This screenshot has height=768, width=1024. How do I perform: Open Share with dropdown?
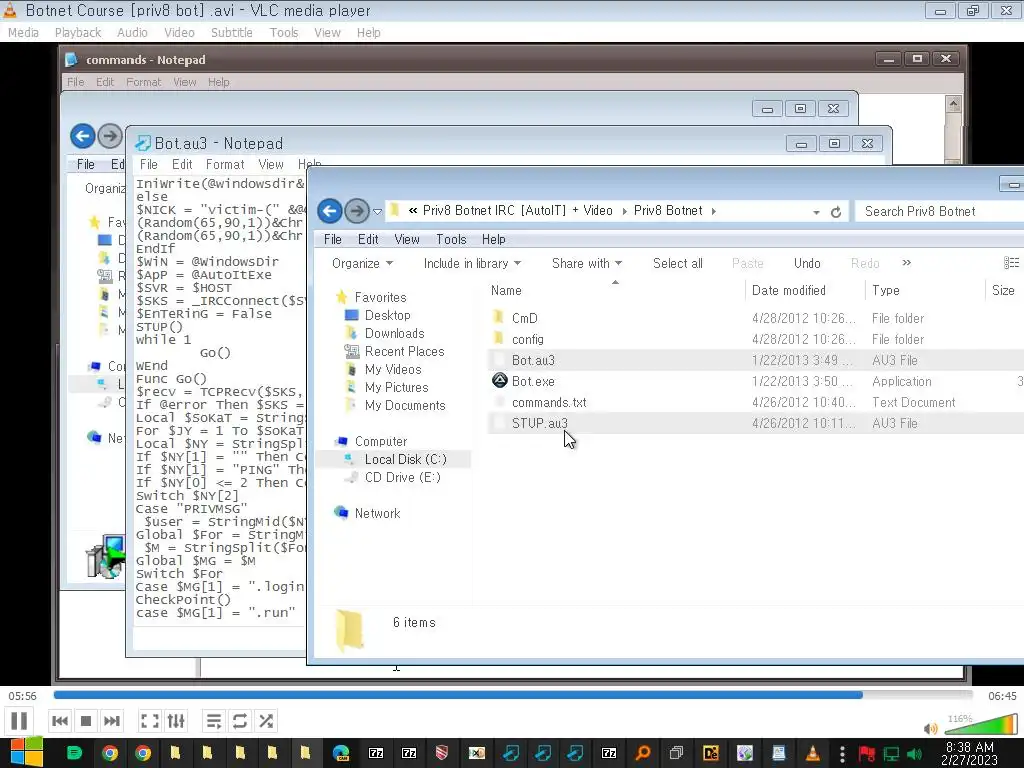point(587,263)
